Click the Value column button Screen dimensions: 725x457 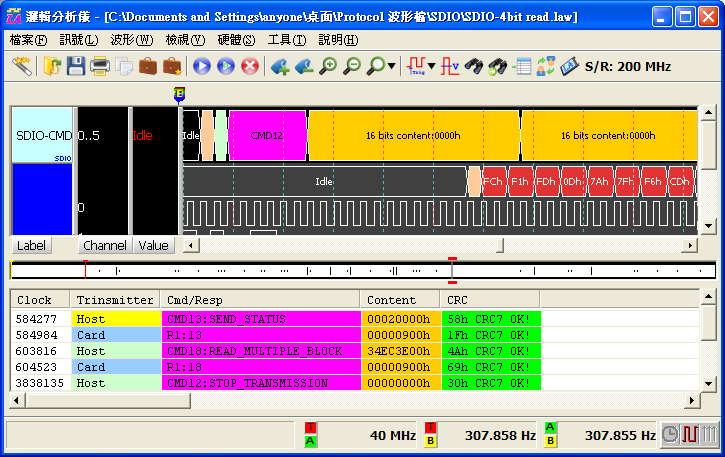[x=154, y=246]
